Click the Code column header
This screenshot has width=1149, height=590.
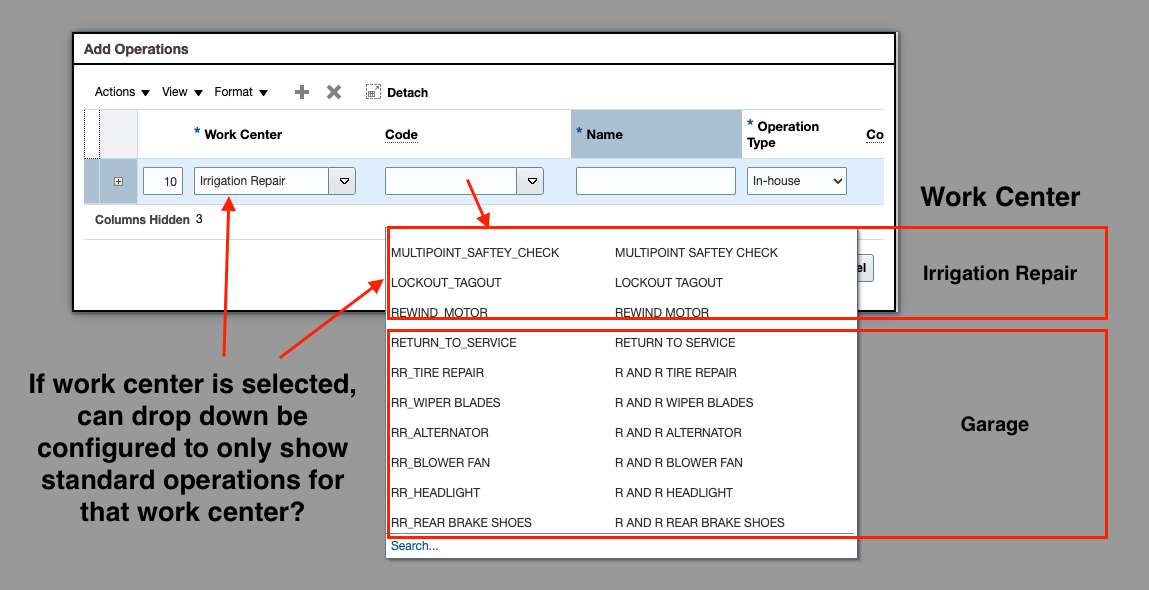400,134
